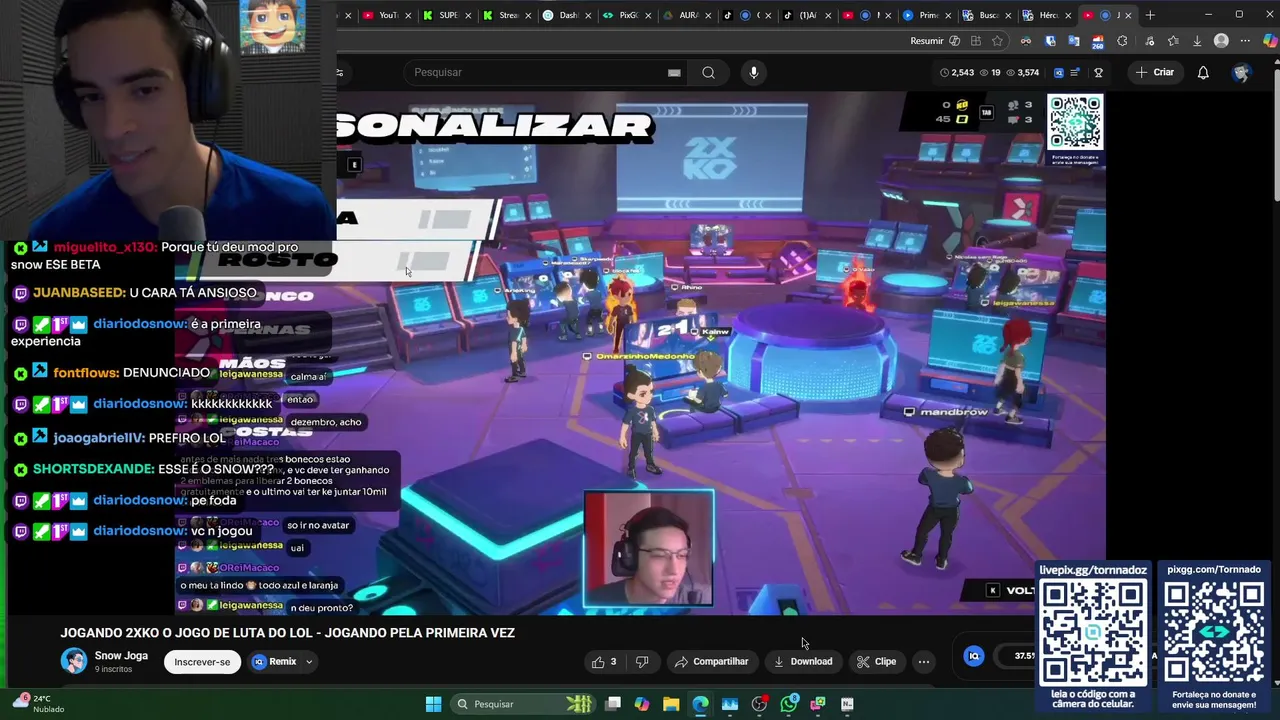Open browser downloads arrow icon
This screenshot has width=1280, height=720.
click(1197, 41)
